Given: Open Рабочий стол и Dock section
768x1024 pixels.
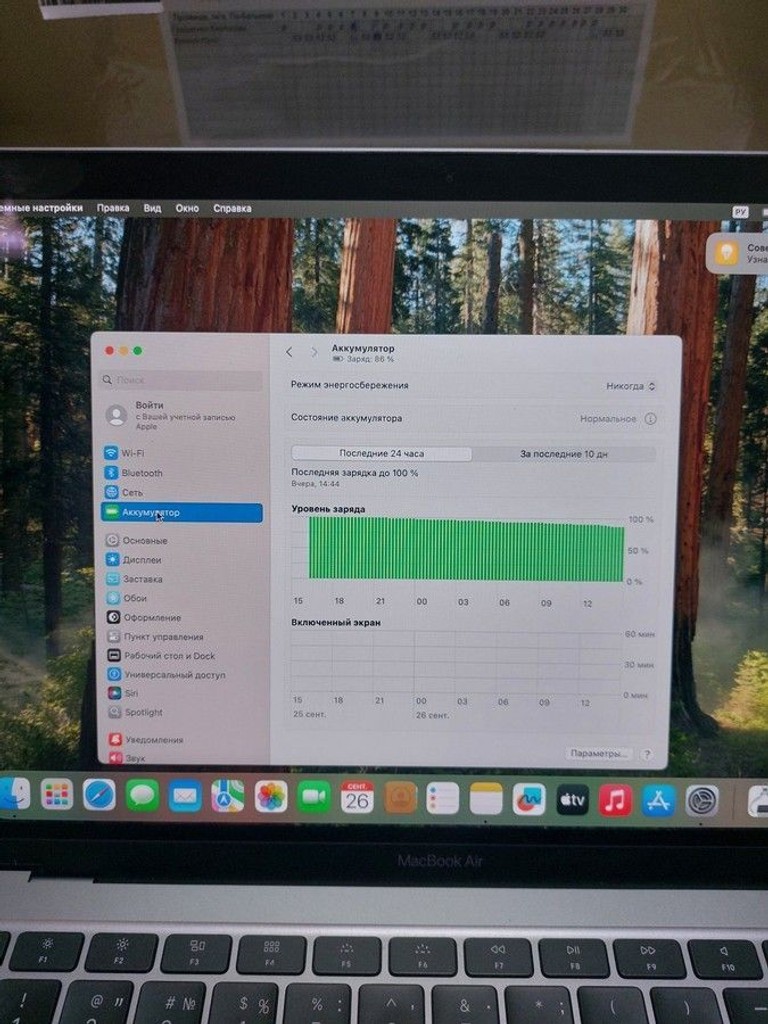Looking at the screenshot, I should (x=161, y=656).
